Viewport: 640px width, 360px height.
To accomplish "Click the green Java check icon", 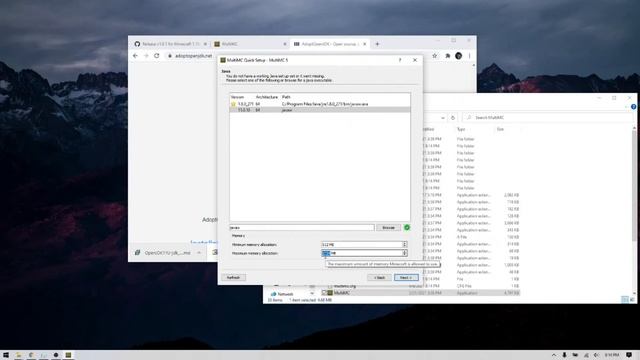I will 407,227.
